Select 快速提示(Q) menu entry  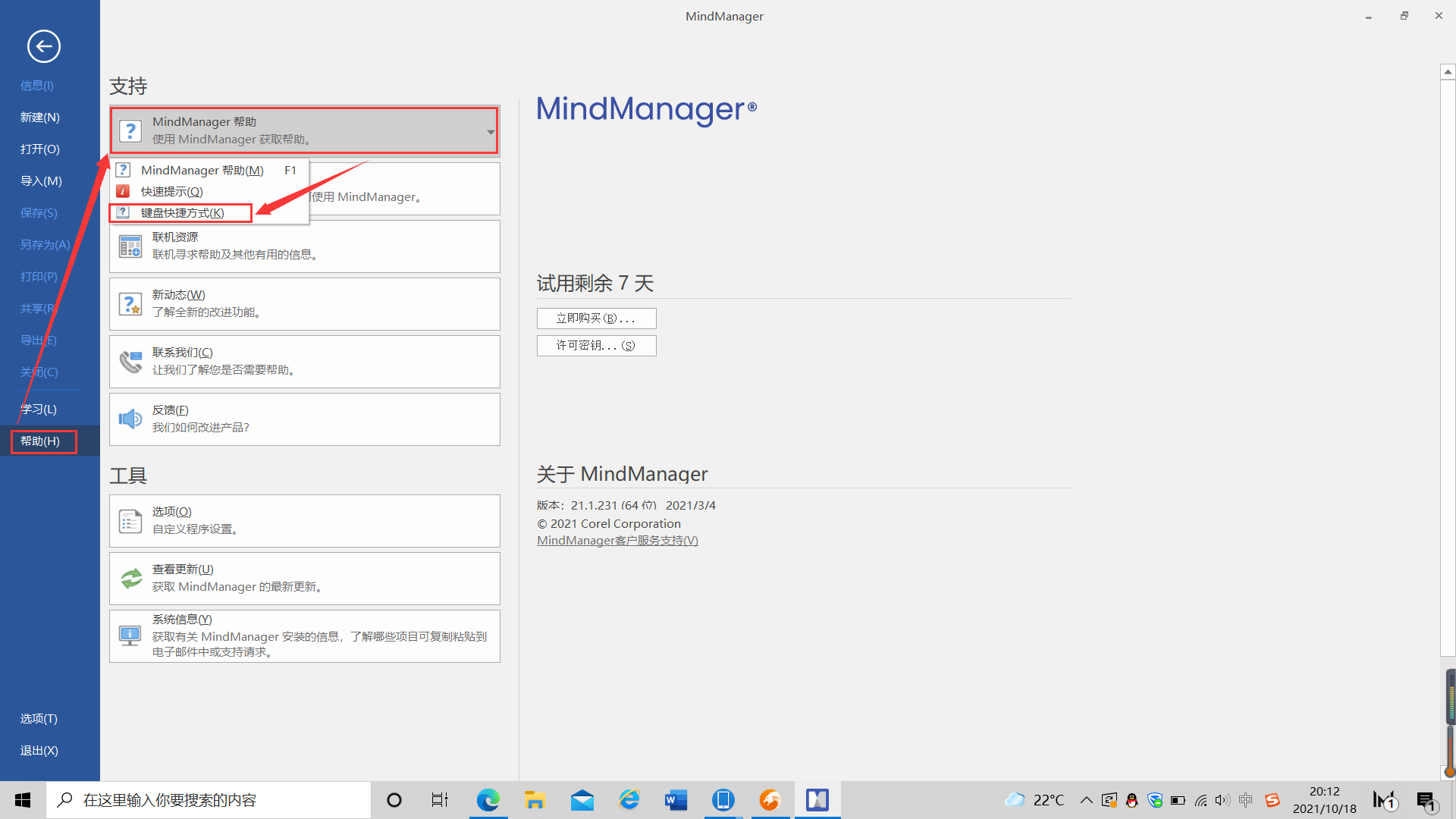pyautogui.click(x=210, y=191)
